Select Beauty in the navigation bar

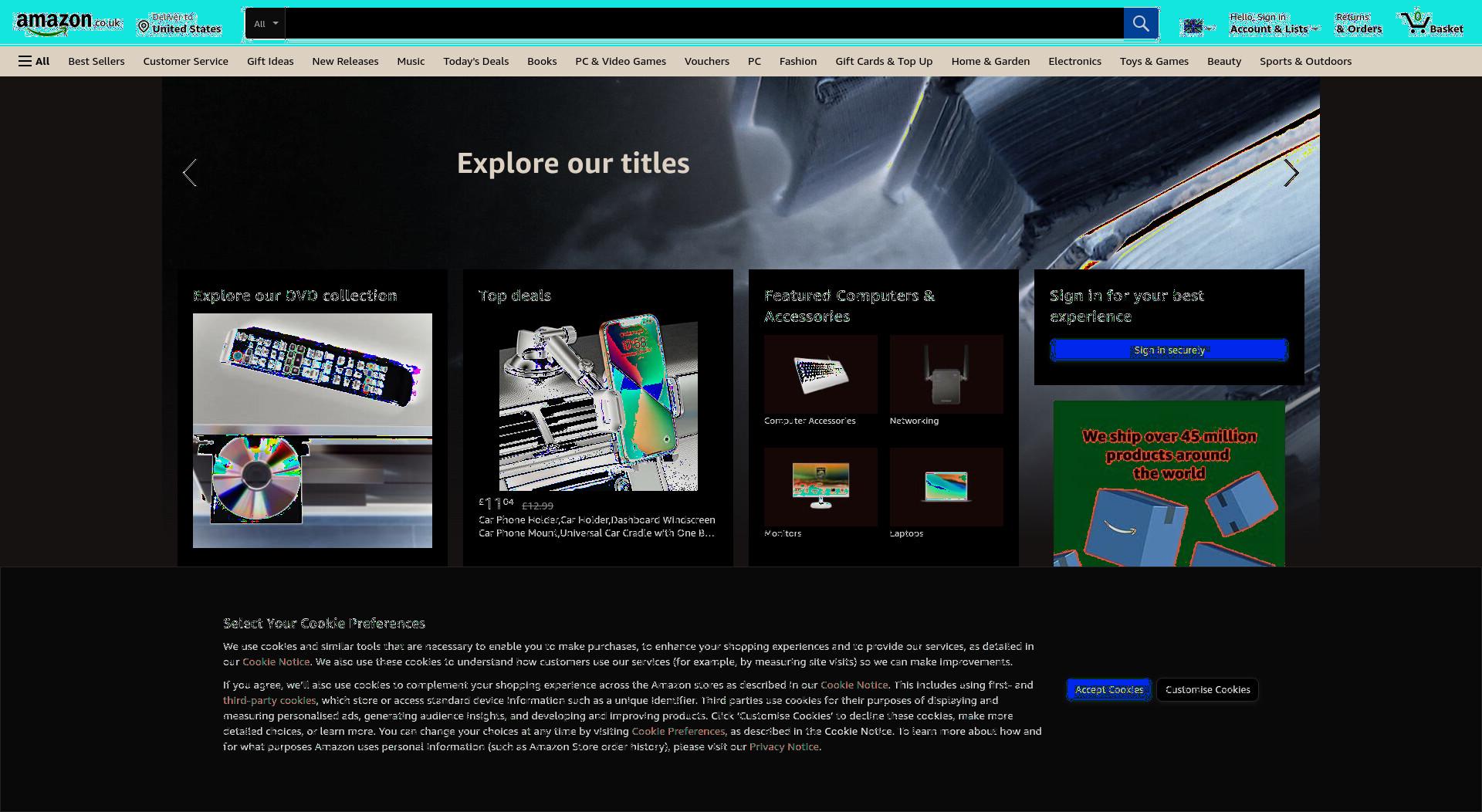(1224, 61)
